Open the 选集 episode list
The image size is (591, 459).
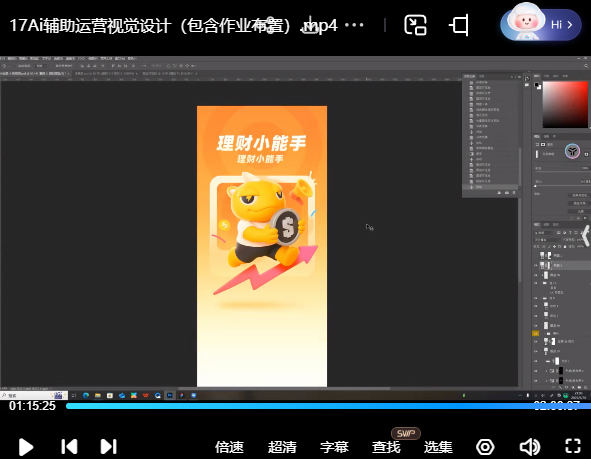coord(438,447)
